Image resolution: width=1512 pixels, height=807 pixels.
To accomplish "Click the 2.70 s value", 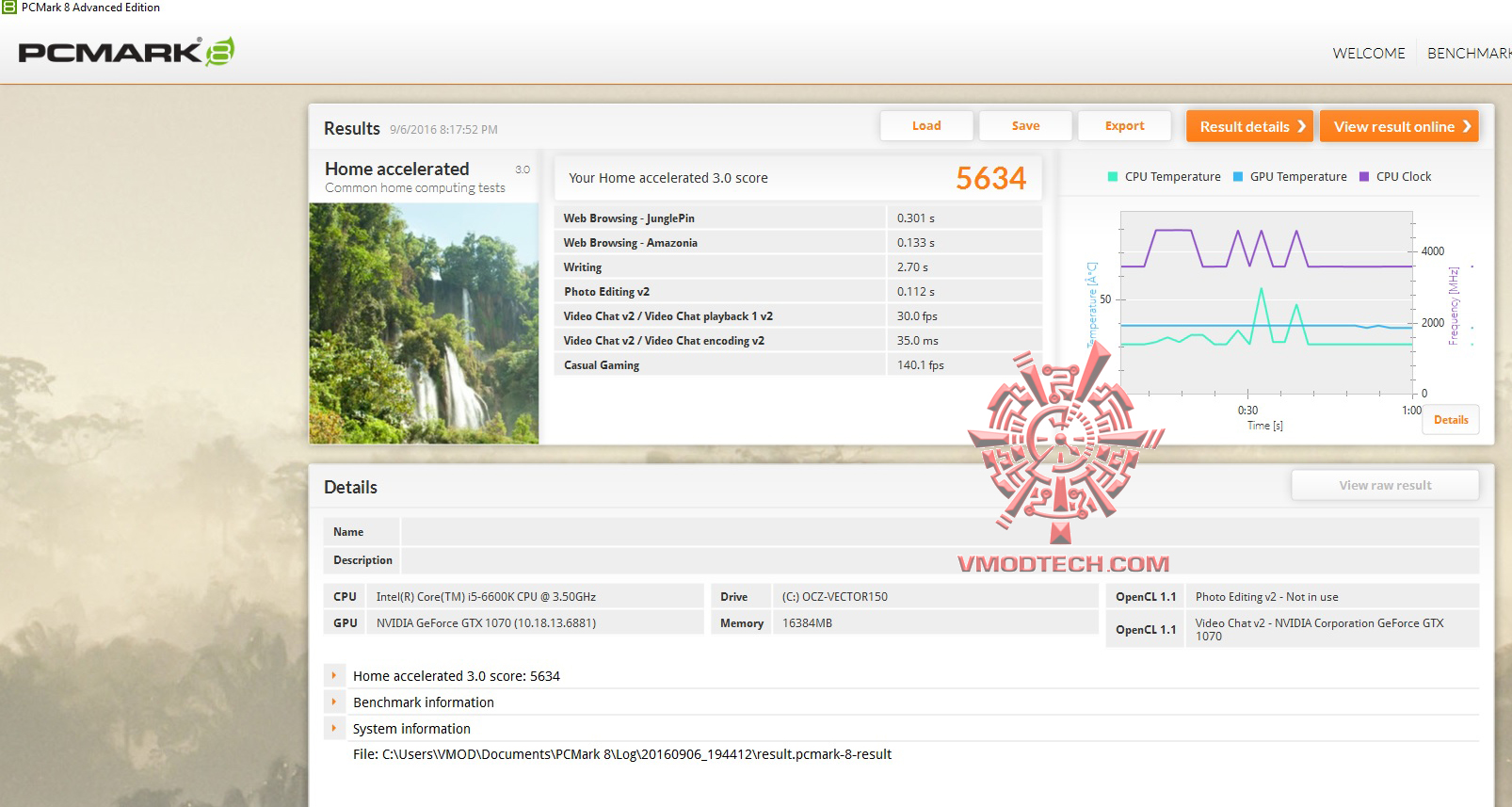I will (912, 267).
